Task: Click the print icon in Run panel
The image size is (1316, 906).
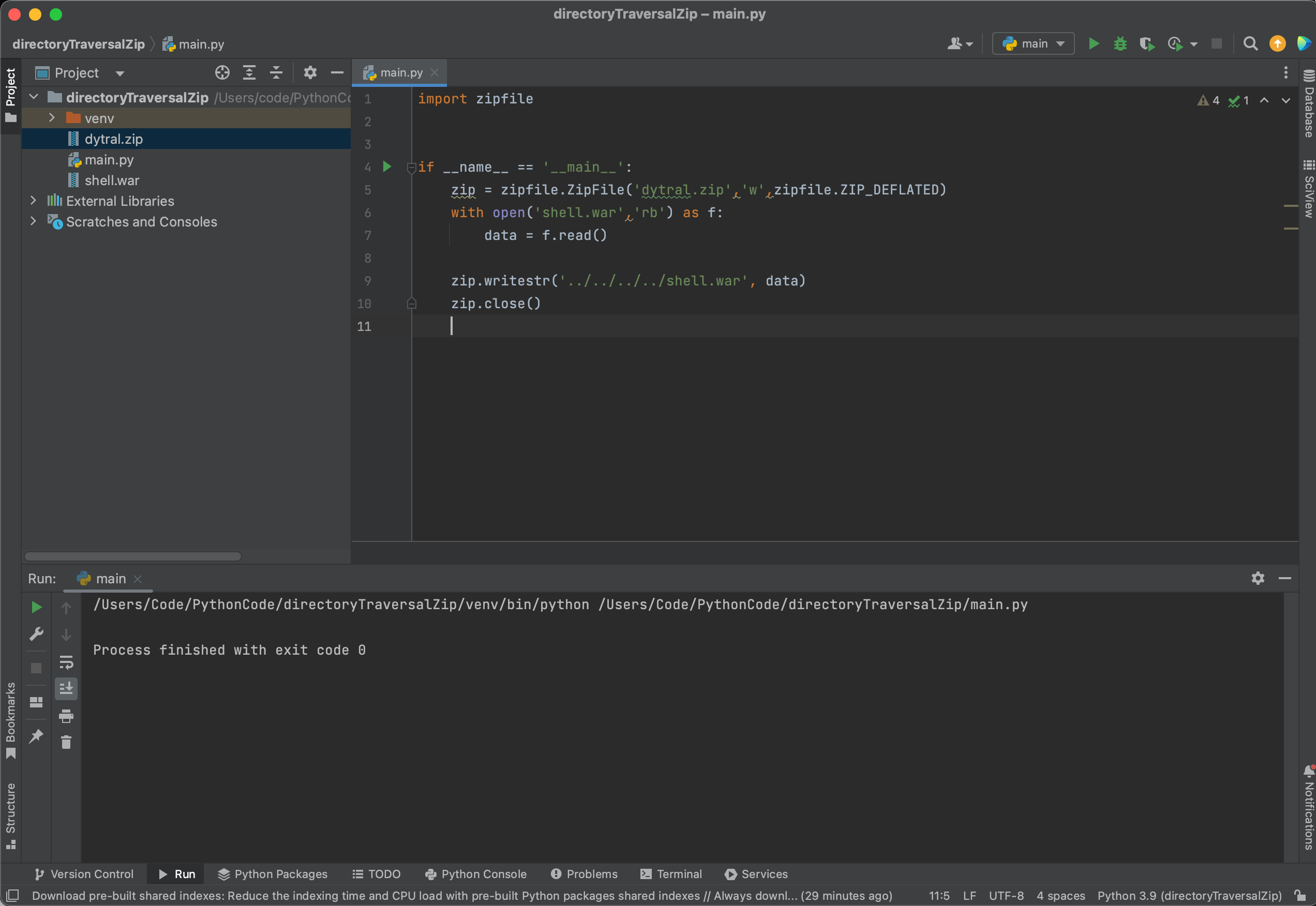Action: [x=66, y=716]
